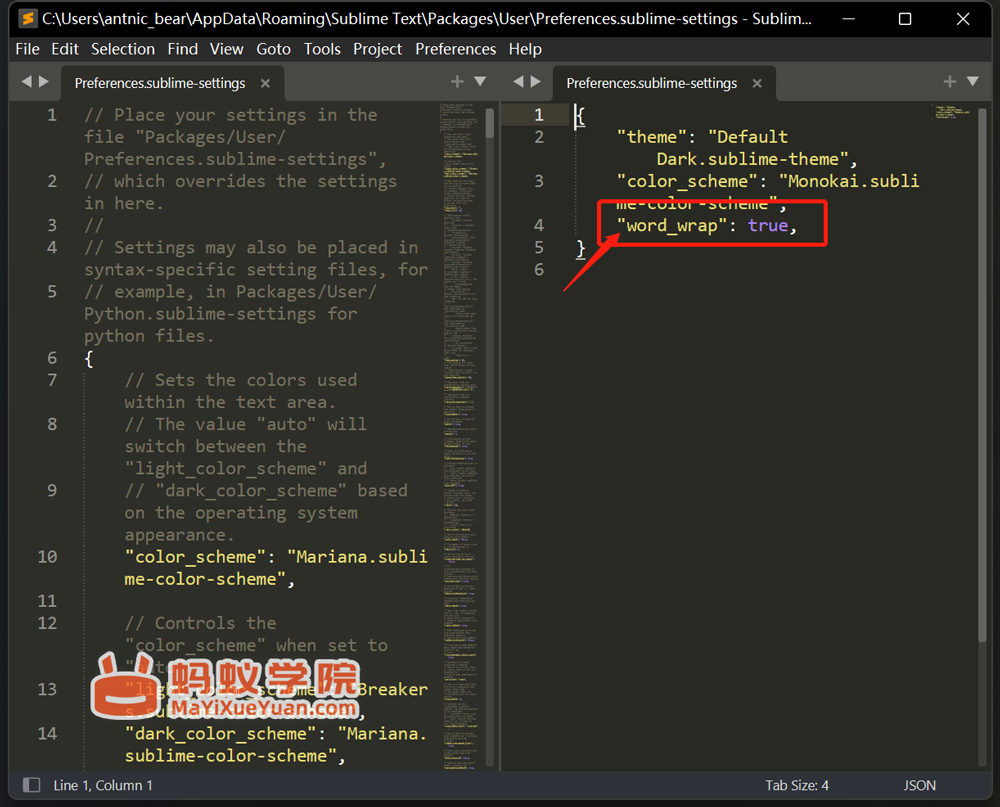Click the value true after word_wrap
This screenshot has height=807, width=1000.
(768, 225)
